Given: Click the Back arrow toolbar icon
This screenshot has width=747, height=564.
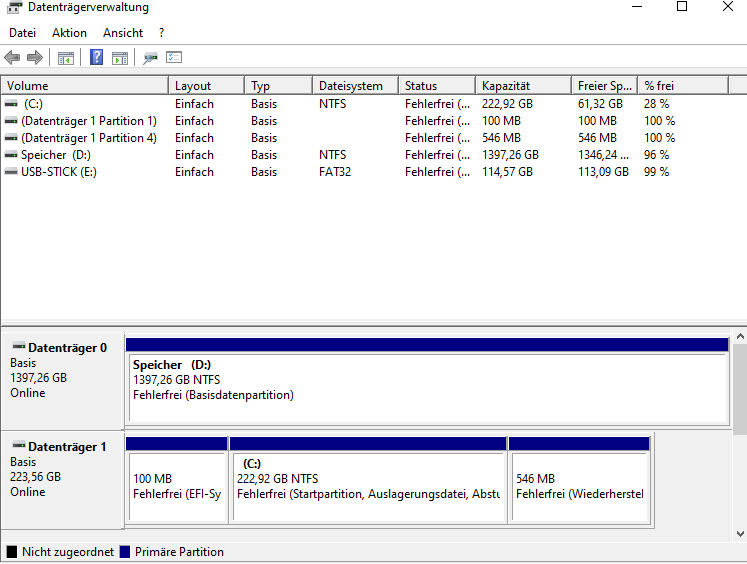Looking at the screenshot, I should tap(12, 58).
